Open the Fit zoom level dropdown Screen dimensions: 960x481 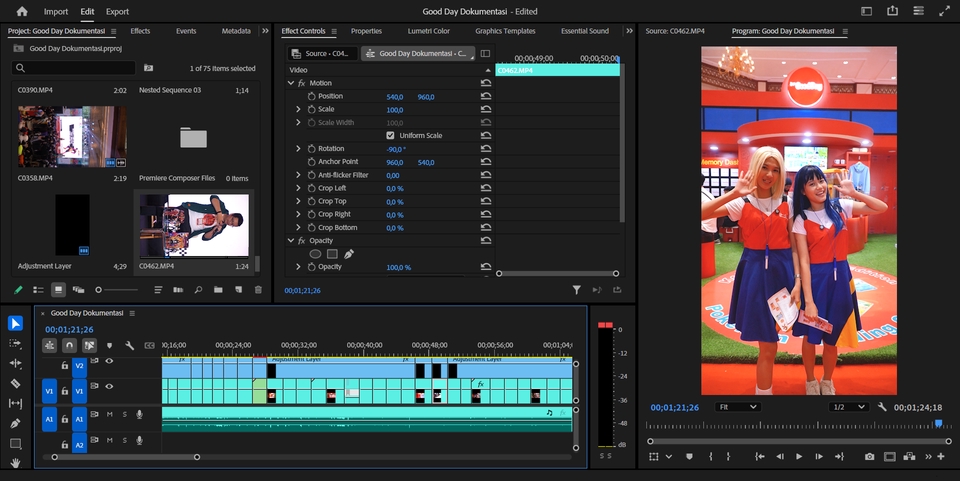[x=738, y=407]
